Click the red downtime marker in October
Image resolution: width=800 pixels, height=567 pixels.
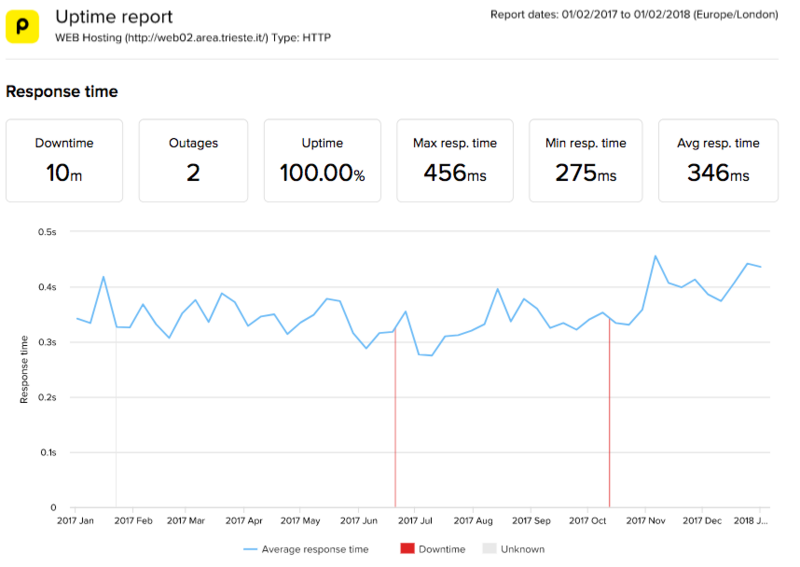pyautogui.click(x=609, y=420)
